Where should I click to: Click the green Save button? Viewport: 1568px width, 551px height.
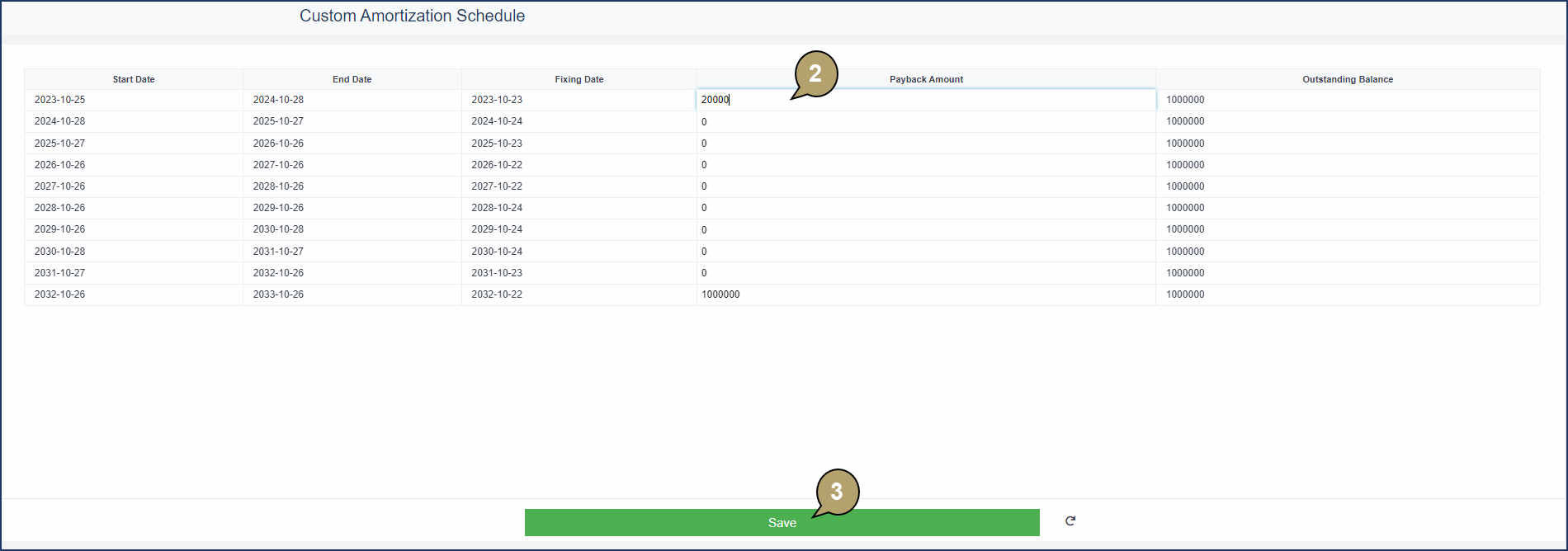[781, 523]
